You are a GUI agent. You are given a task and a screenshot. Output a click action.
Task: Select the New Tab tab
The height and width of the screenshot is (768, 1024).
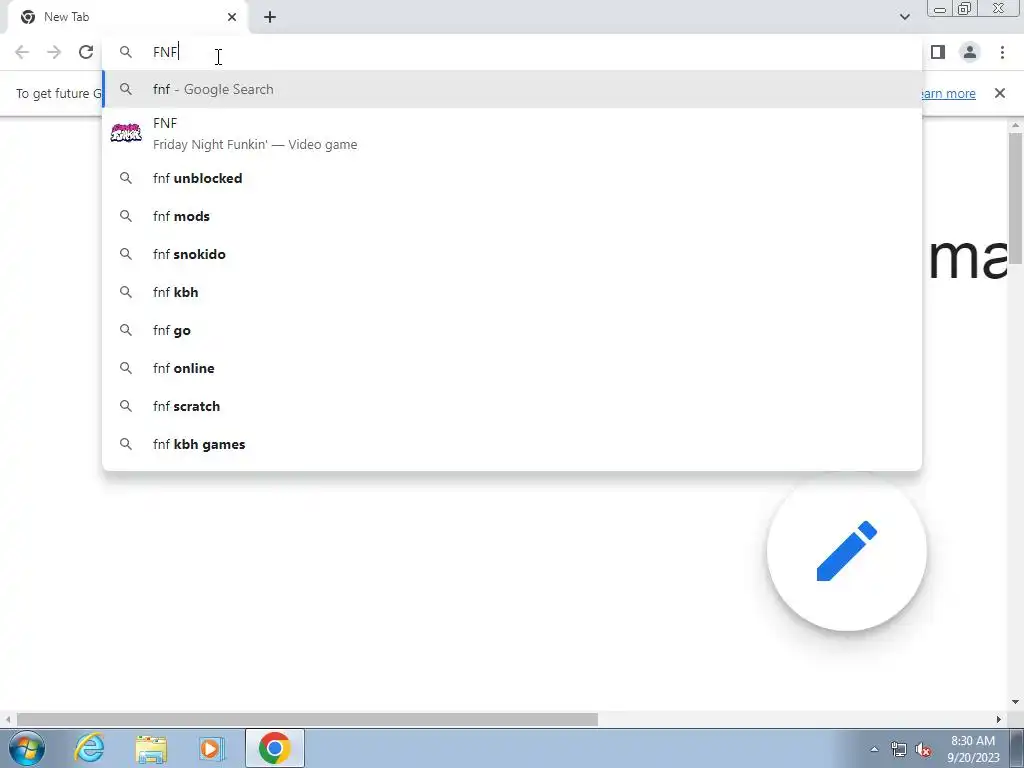tap(128, 18)
